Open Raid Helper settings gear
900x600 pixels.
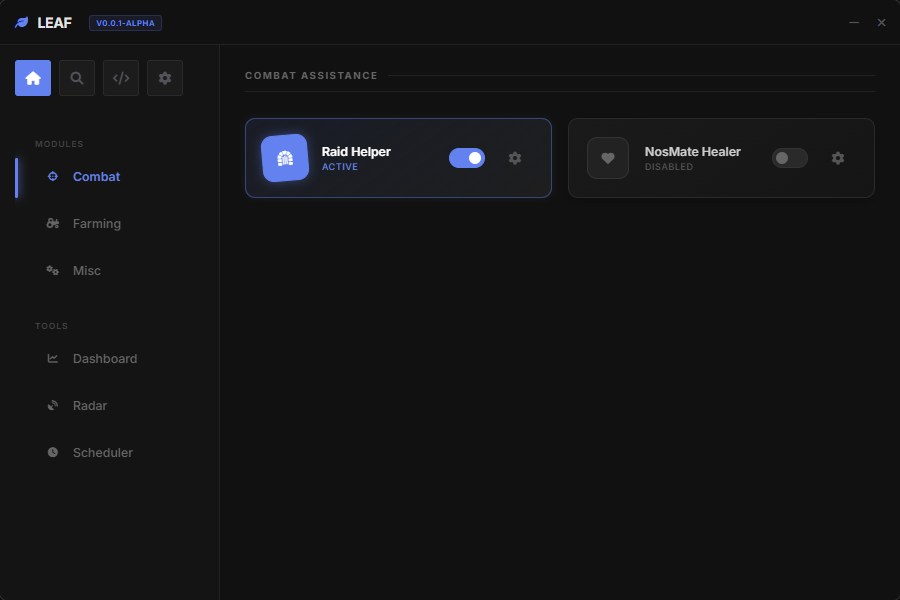tap(515, 158)
